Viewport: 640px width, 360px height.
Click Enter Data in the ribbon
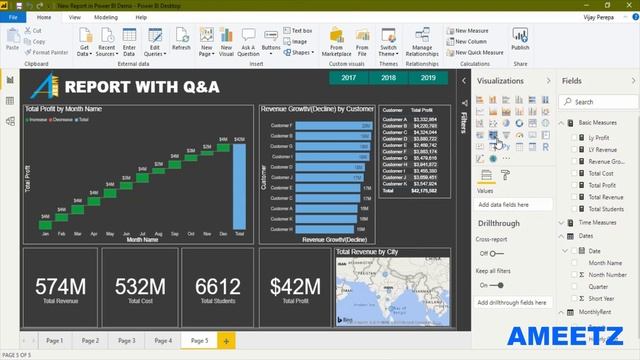click(x=129, y=42)
